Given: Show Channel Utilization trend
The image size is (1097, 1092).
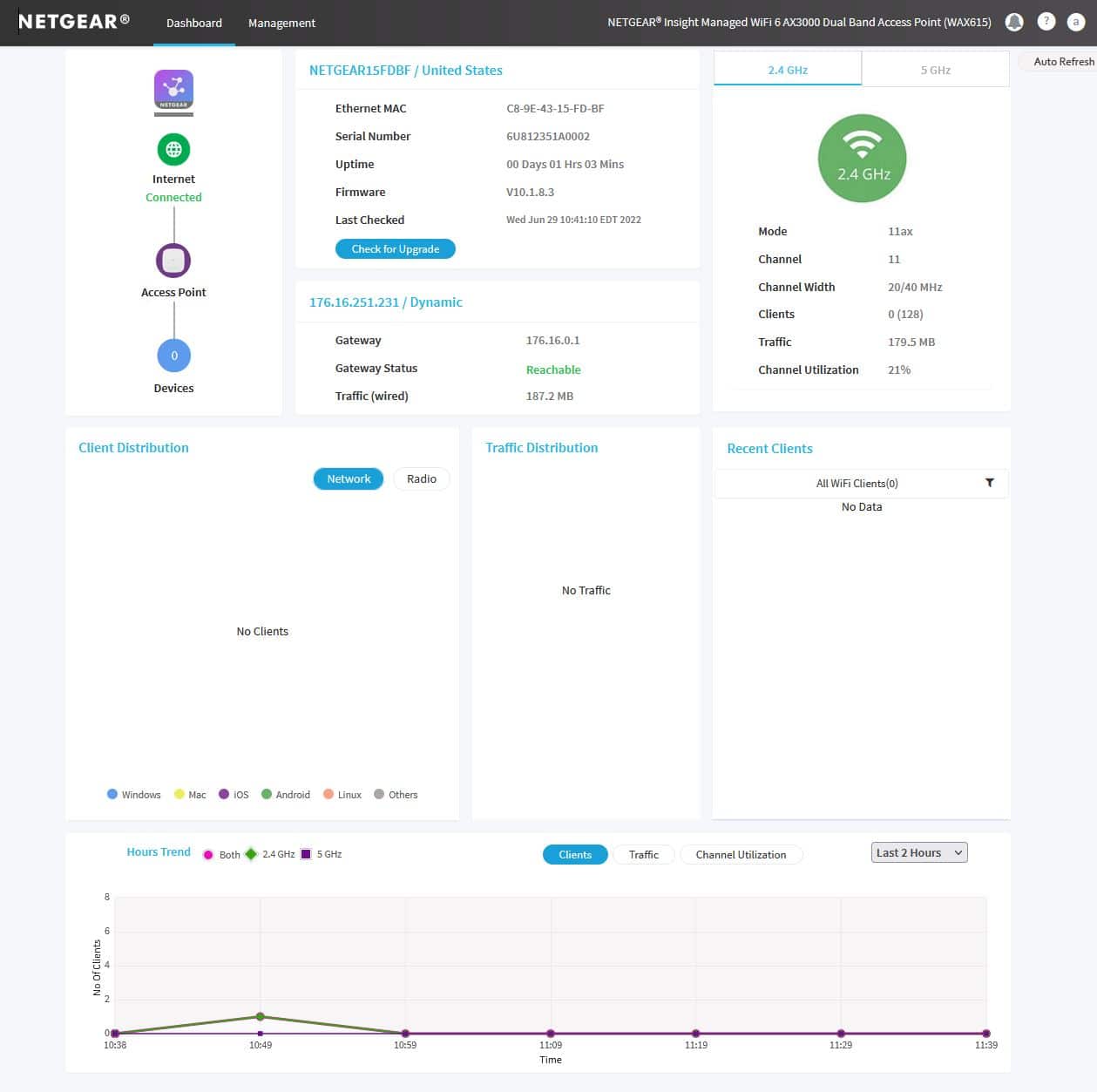Looking at the screenshot, I should (x=741, y=855).
